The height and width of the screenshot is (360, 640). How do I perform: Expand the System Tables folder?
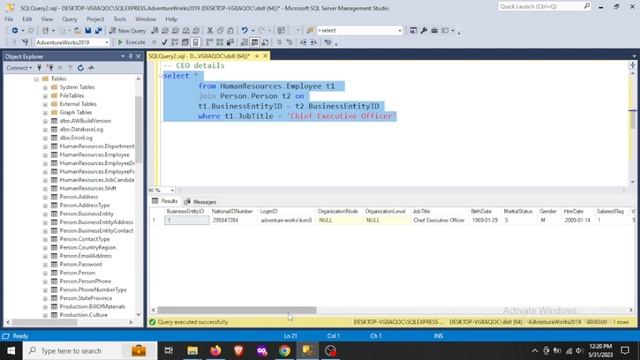(45, 87)
